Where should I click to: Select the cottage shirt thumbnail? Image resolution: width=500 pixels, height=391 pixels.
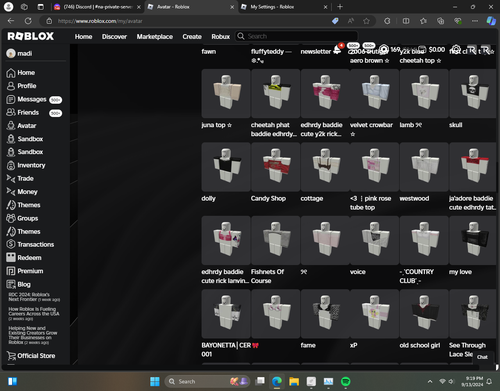click(x=325, y=167)
